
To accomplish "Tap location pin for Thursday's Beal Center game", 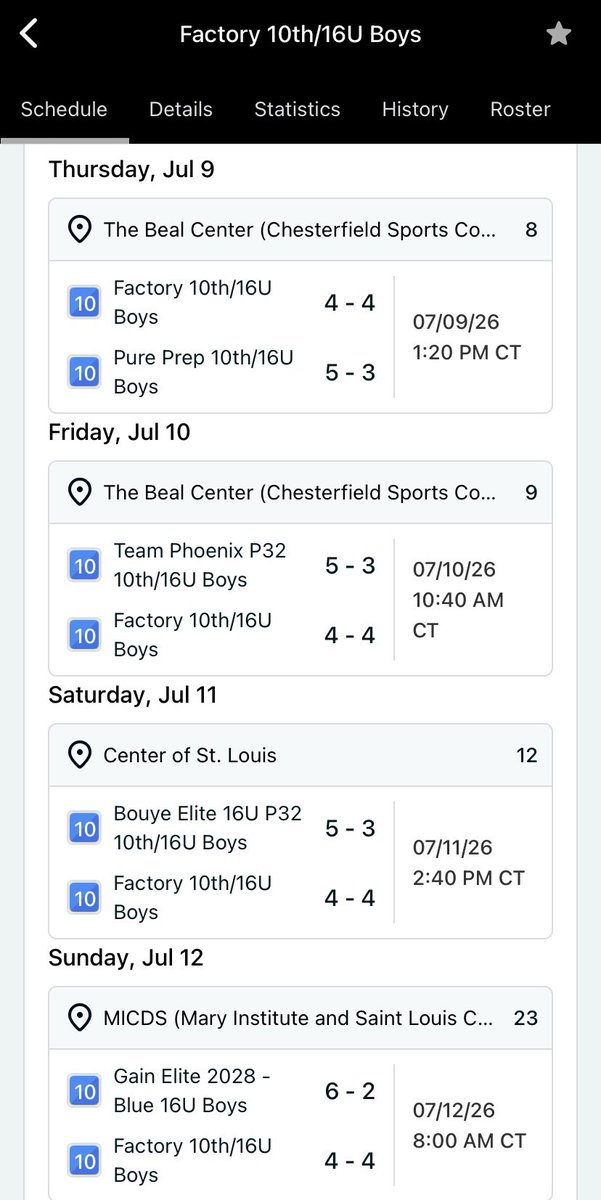I will point(79,230).
